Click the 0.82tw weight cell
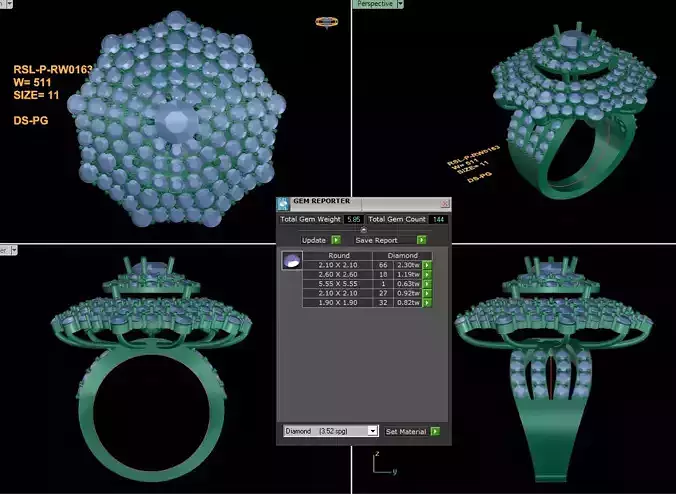Screen dimensions: 676x494 click(x=408, y=303)
